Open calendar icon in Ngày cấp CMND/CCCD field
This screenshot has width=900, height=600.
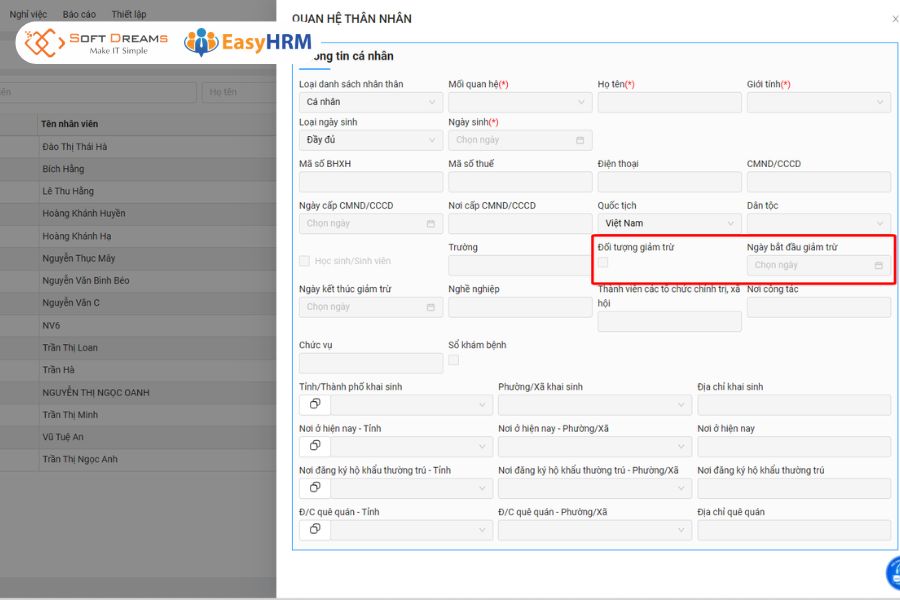click(x=430, y=223)
